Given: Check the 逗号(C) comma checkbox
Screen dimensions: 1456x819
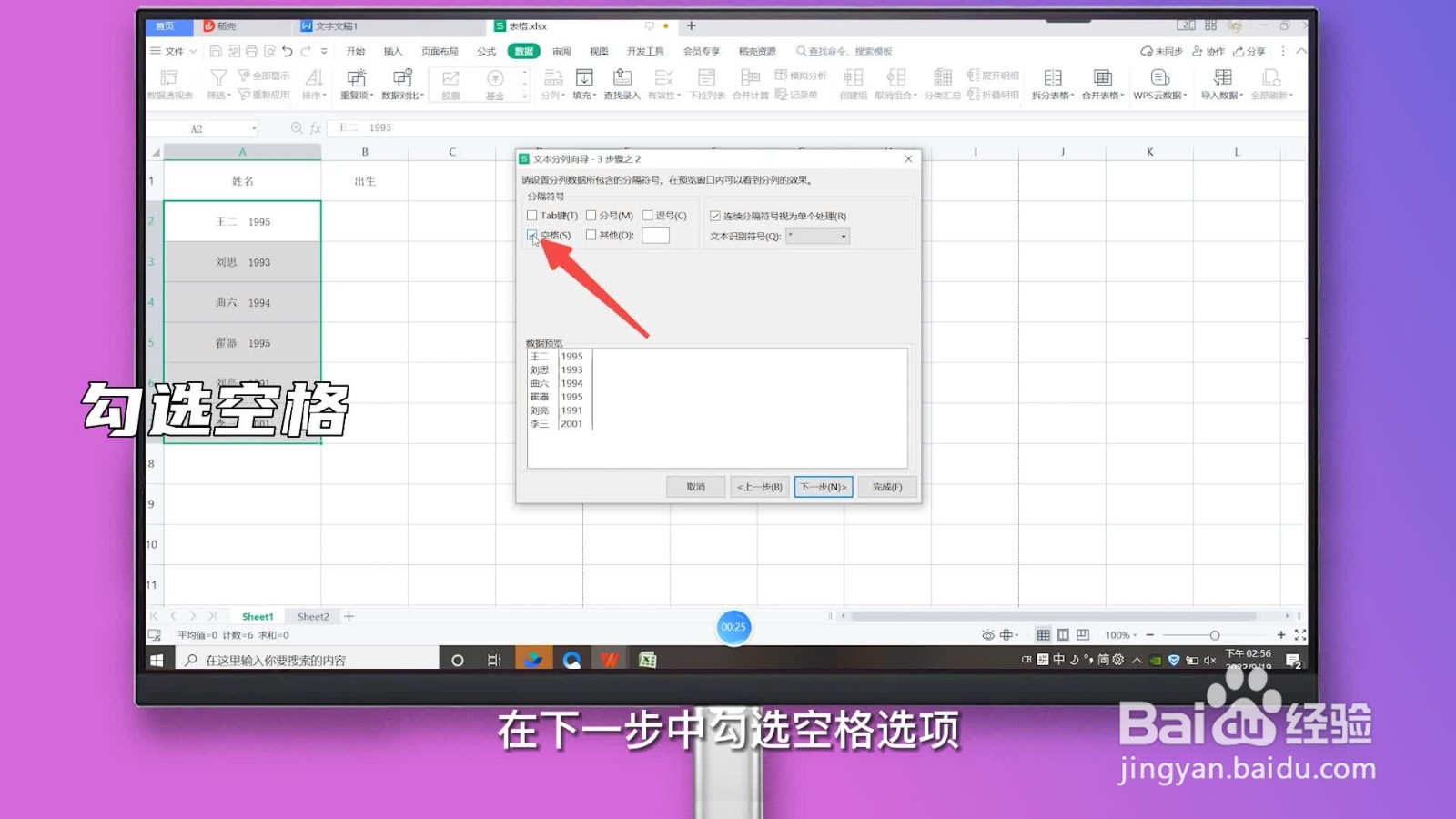Looking at the screenshot, I should click(647, 216).
